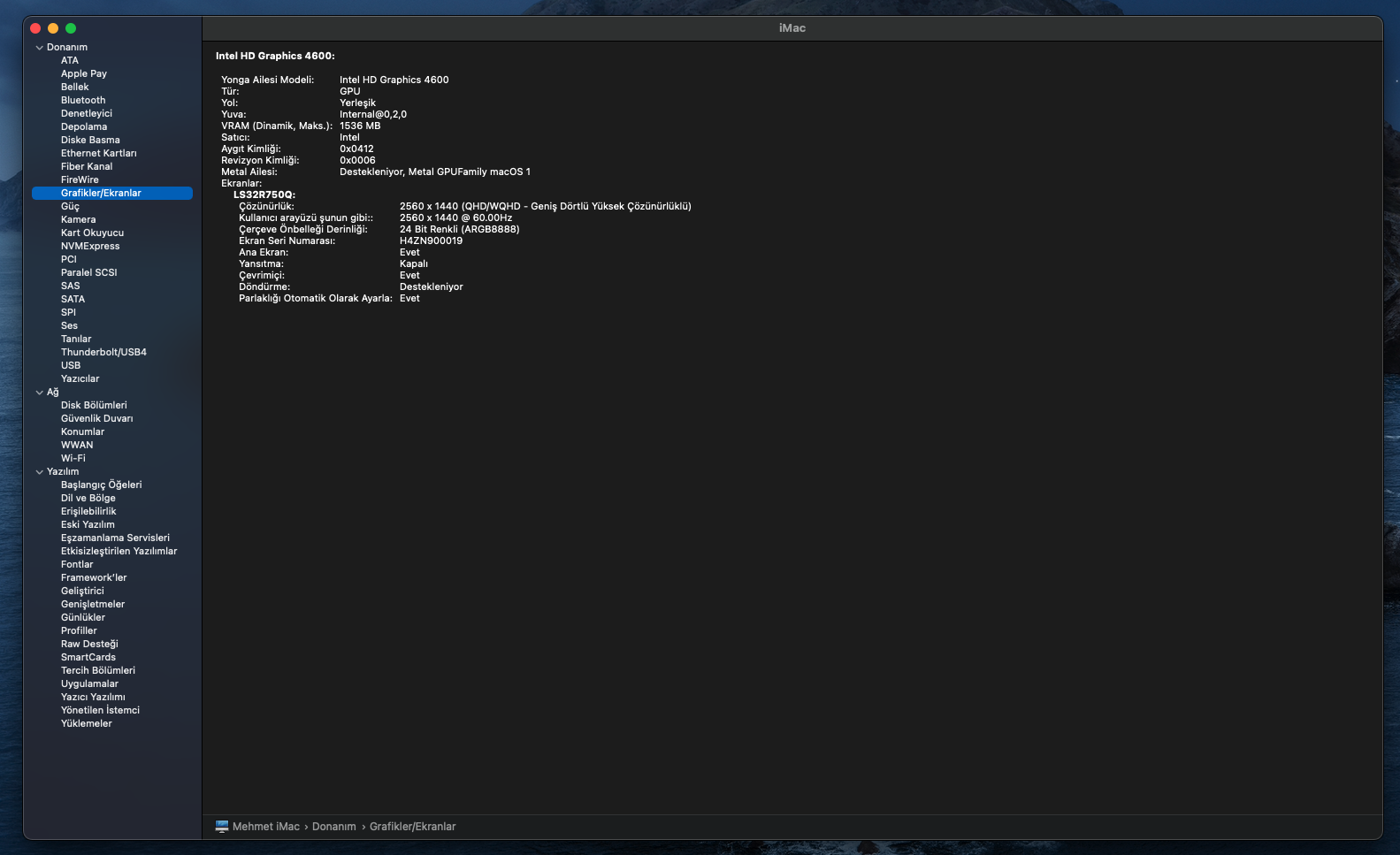Screen dimensions: 1400x855
Task: Click Mehmet iMac in the path bar
Action: pos(265,827)
